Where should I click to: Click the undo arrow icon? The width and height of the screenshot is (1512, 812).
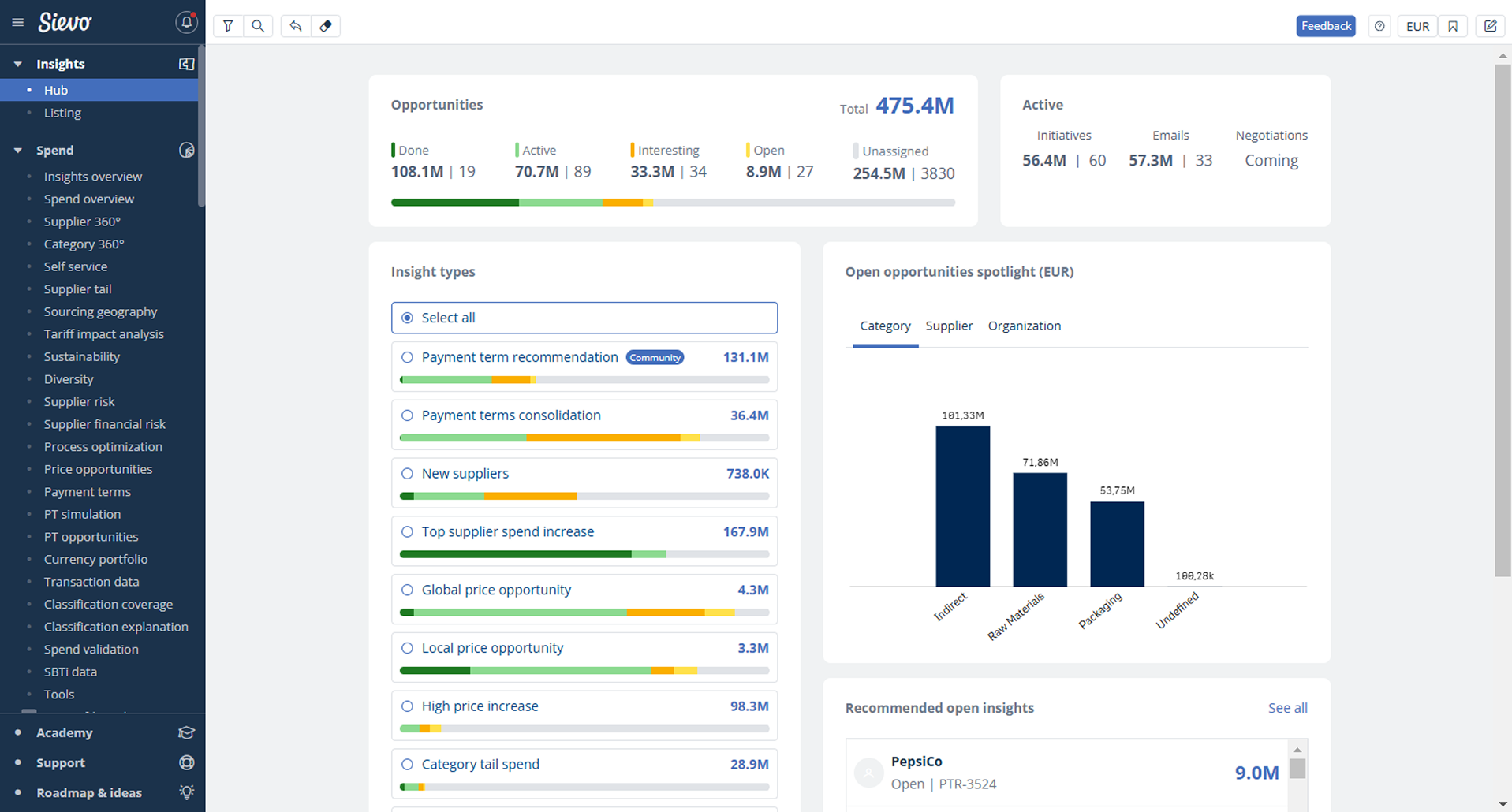tap(296, 26)
